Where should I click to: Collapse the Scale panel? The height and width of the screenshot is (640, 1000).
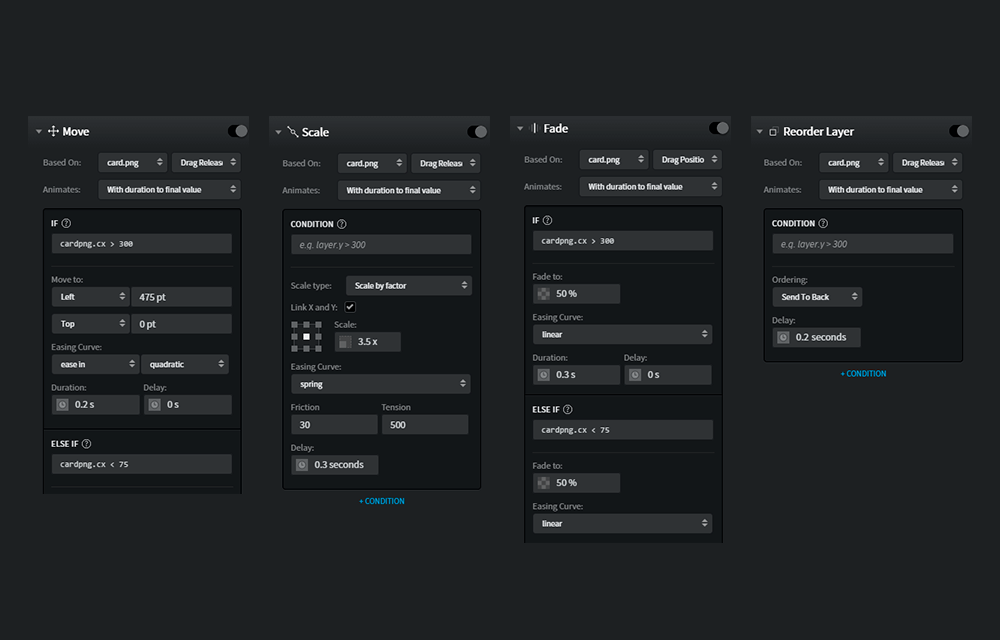(278, 133)
